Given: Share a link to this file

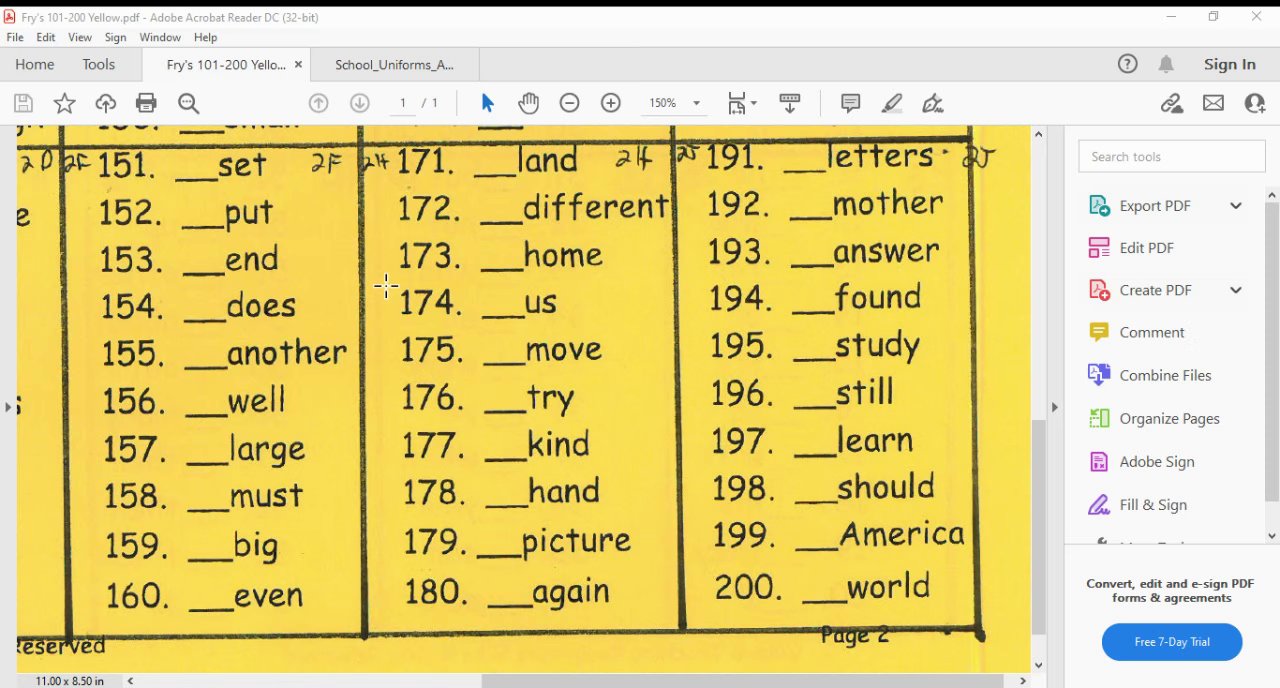Looking at the screenshot, I should (x=1172, y=103).
